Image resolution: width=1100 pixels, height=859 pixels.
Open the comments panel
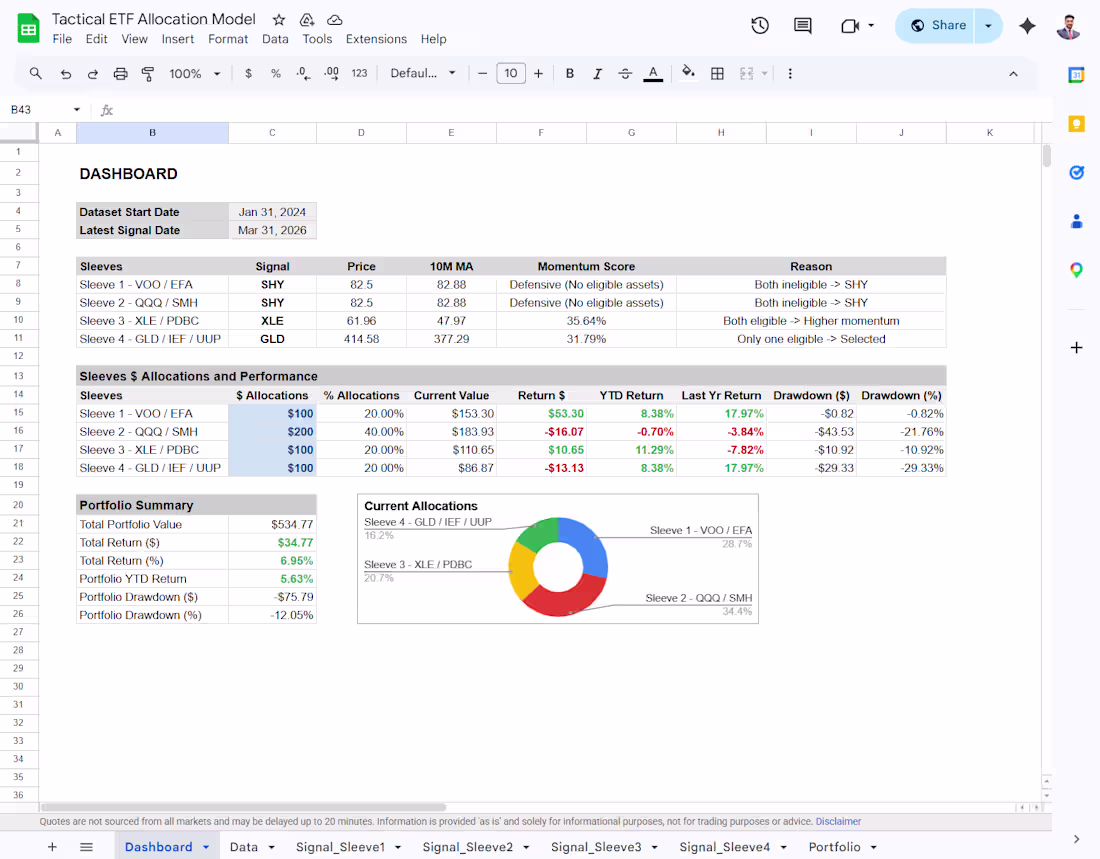point(802,27)
